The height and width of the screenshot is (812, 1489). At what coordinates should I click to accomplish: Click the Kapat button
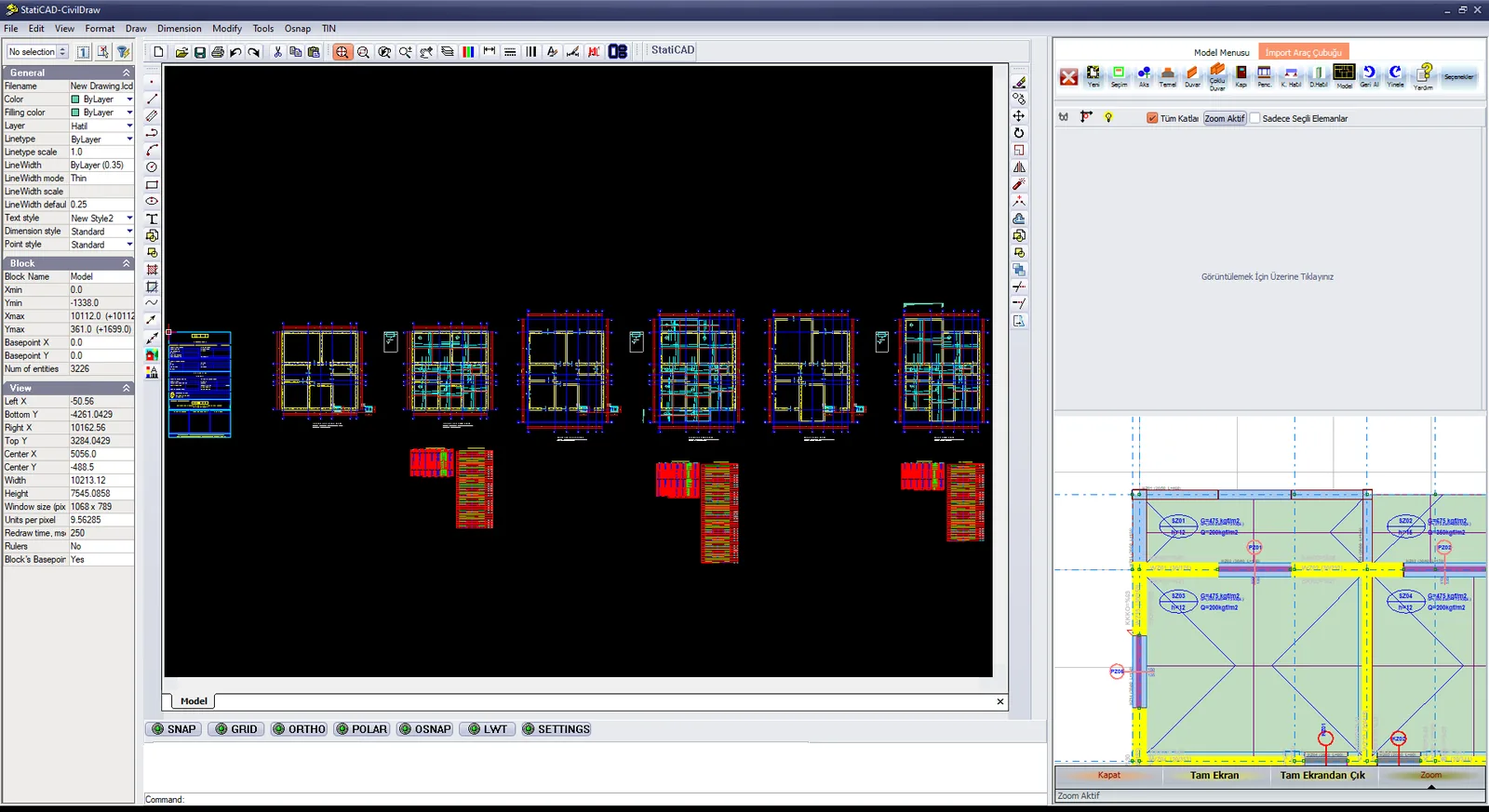point(1109,775)
